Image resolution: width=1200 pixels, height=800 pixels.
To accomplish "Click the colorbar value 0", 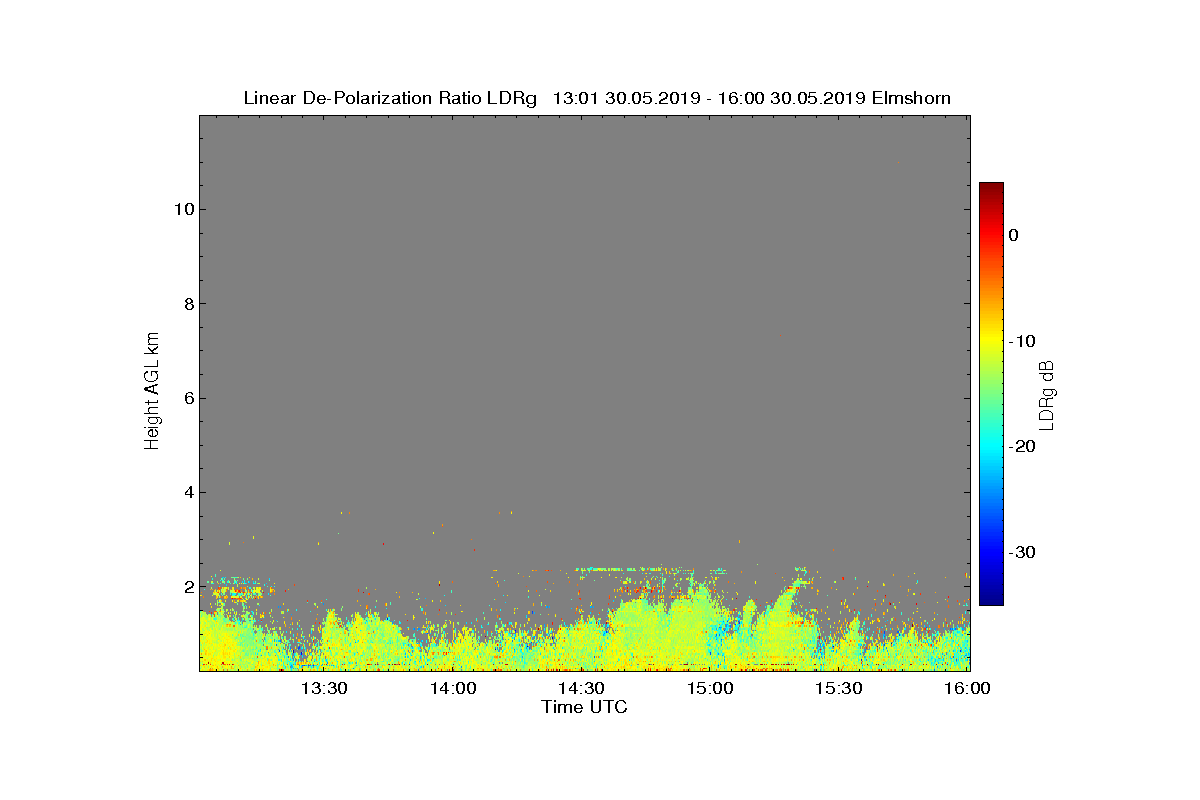I will (x=1013, y=235).
